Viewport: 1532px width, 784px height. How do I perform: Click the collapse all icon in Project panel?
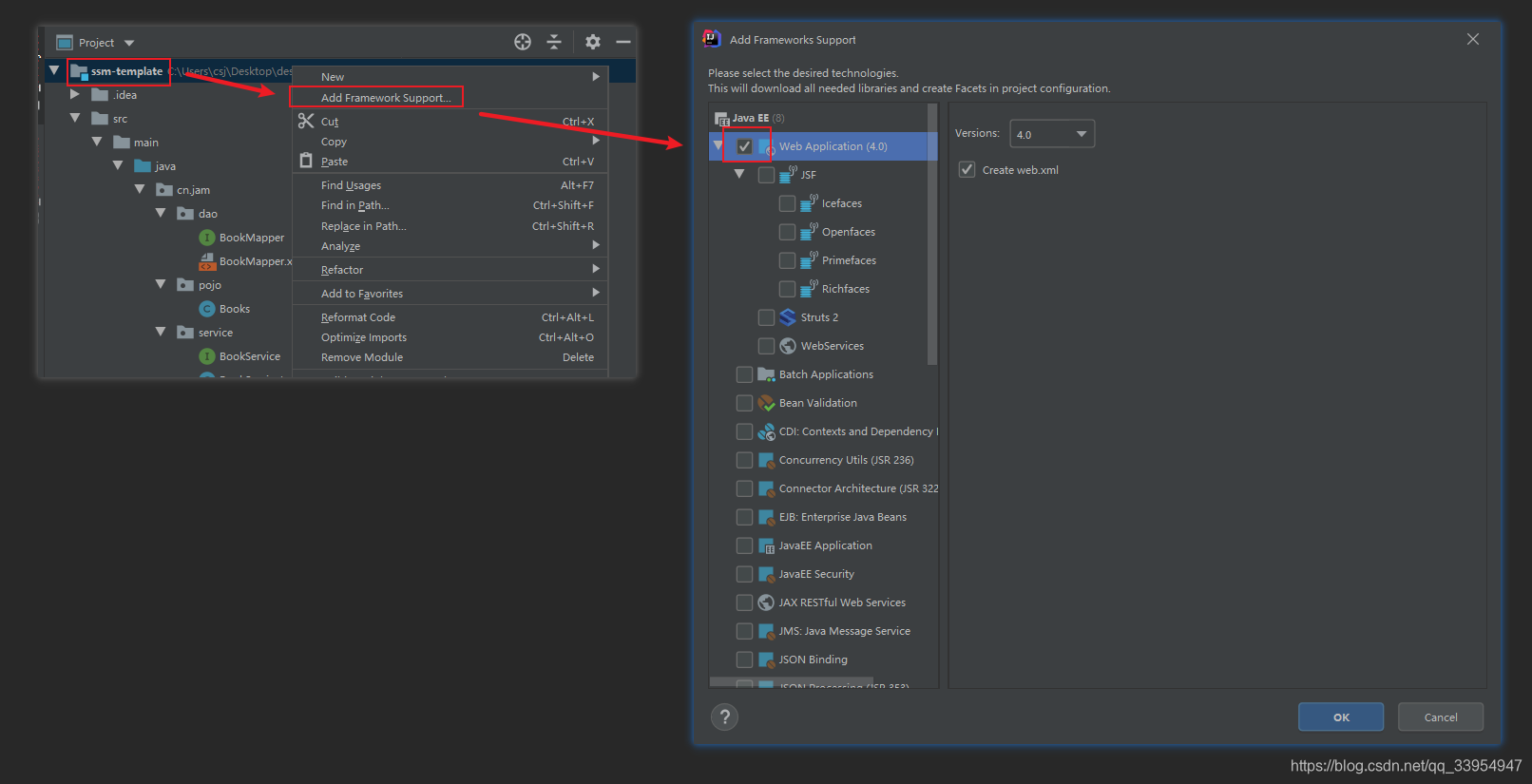click(x=554, y=42)
